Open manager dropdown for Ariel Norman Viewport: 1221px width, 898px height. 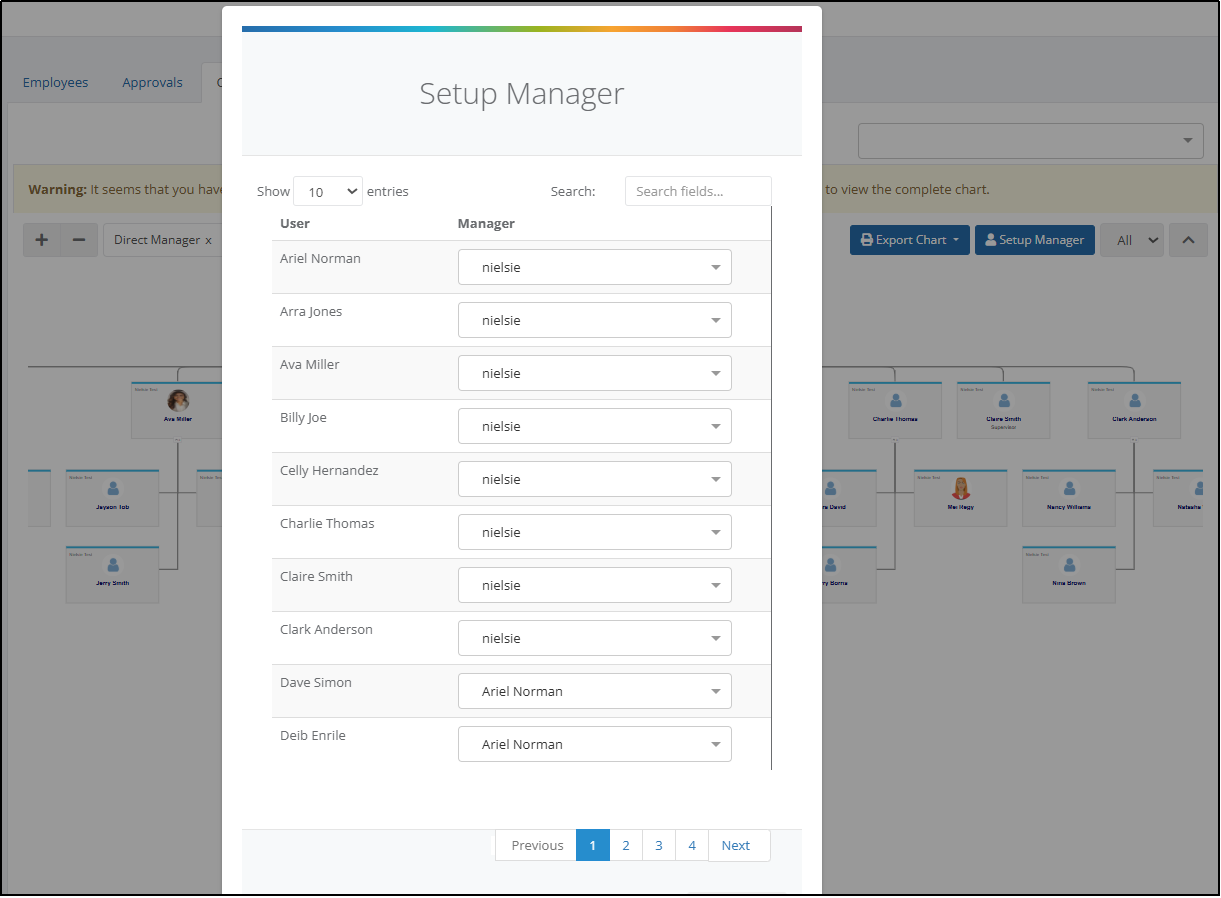pyautogui.click(x=595, y=267)
